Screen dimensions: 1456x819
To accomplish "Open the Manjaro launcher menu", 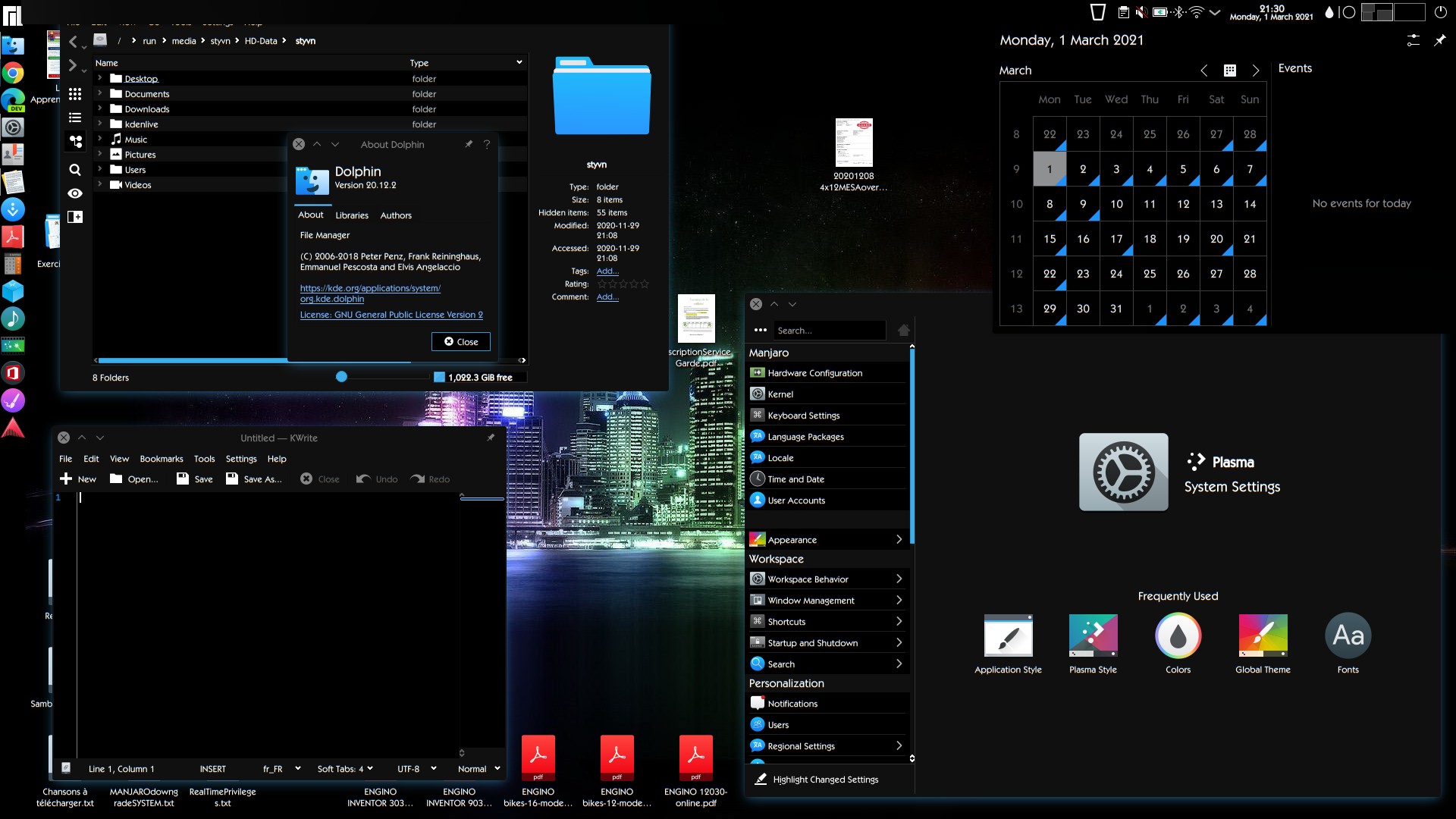I will click(x=12, y=14).
